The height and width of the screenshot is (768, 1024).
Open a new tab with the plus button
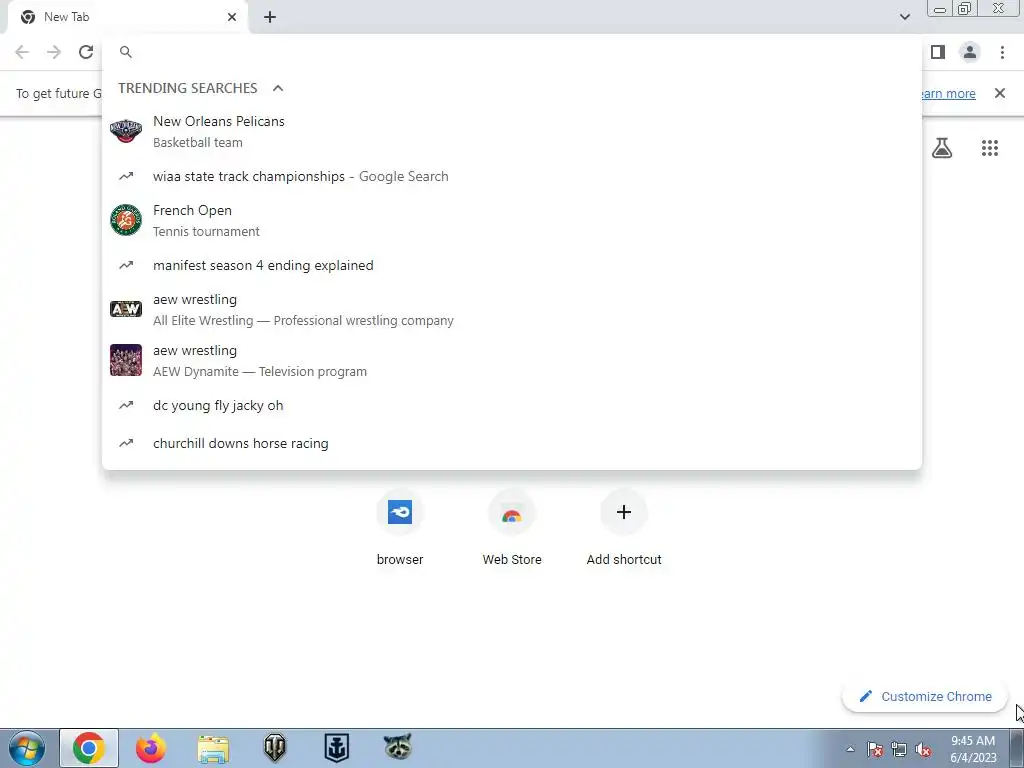[270, 17]
